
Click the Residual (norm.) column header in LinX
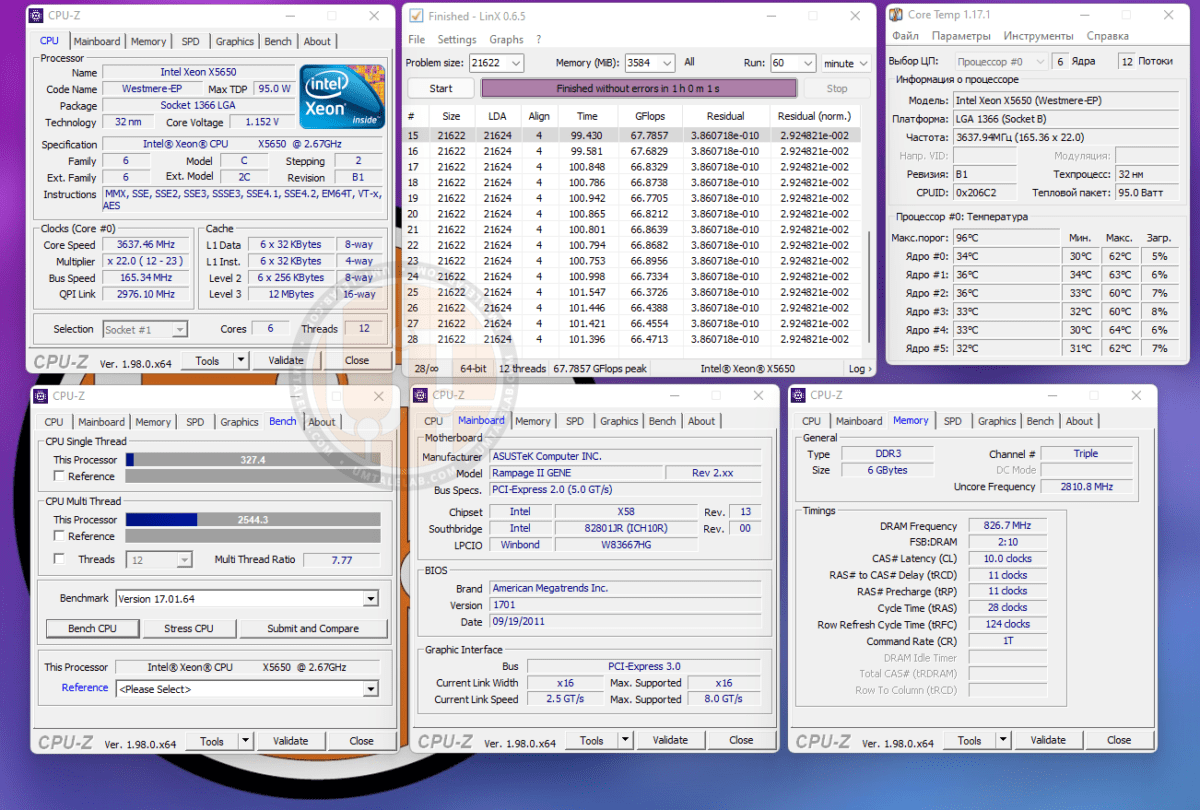[814, 116]
